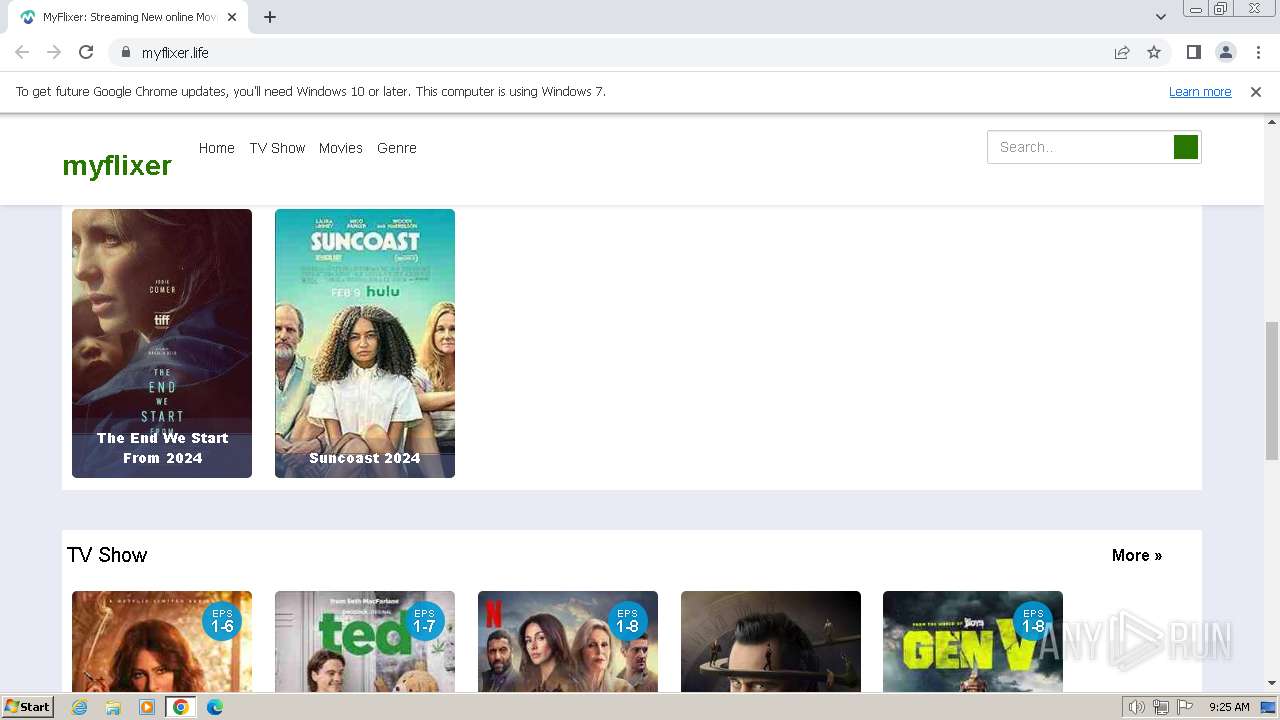Open the first TV show poster with EPS 1-6

click(x=162, y=641)
